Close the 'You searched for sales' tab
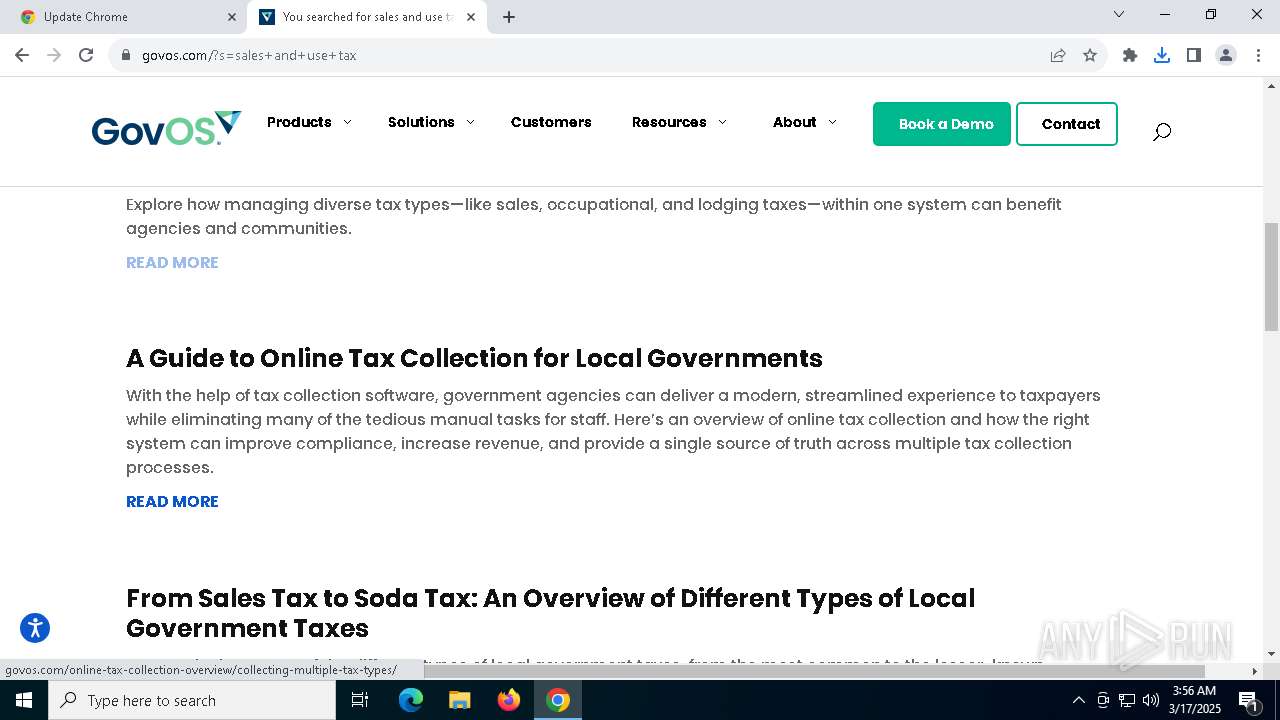 pyautogui.click(x=471, y=17)
